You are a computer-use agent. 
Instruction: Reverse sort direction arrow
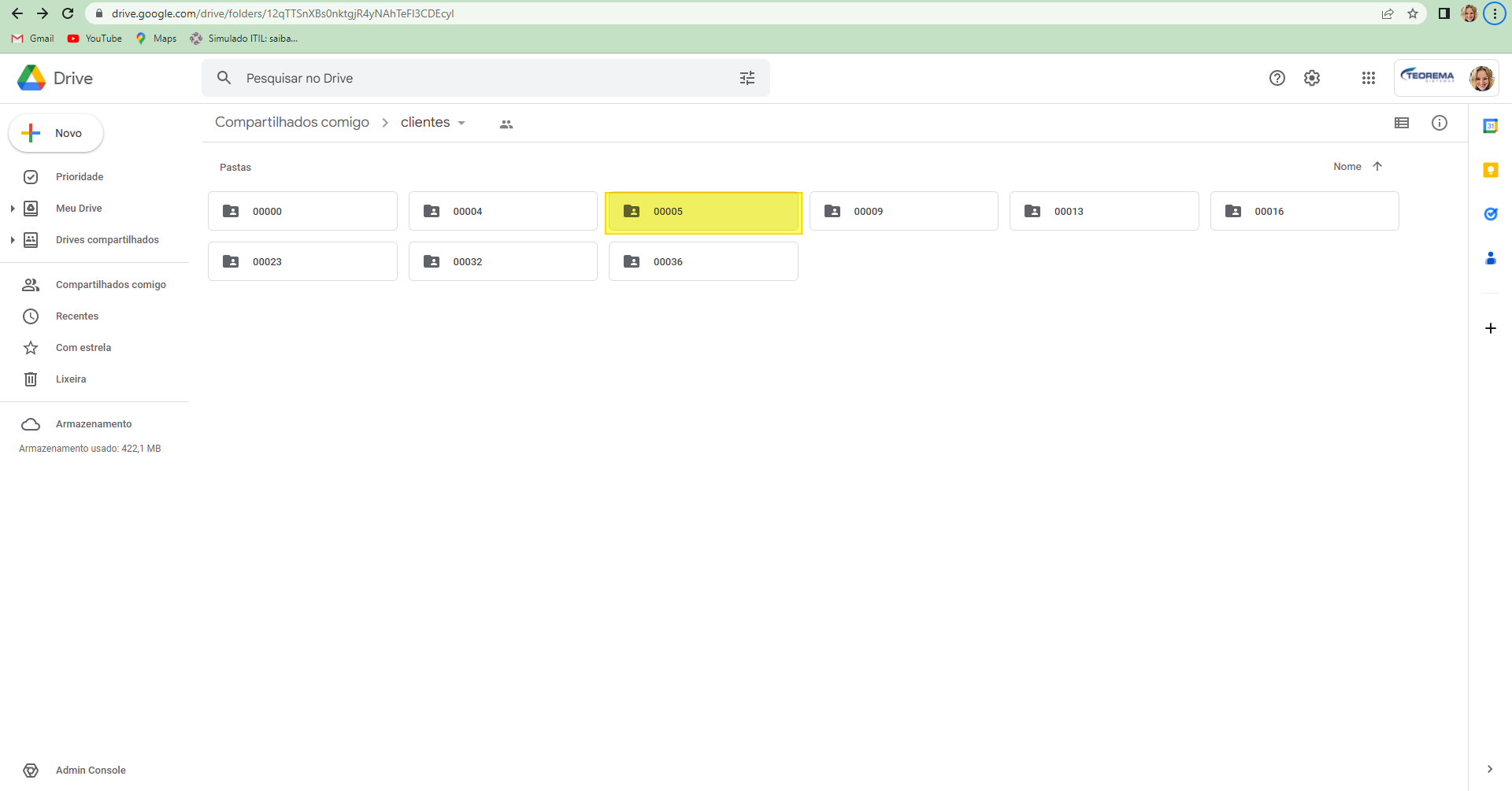tap(1377, 166)
